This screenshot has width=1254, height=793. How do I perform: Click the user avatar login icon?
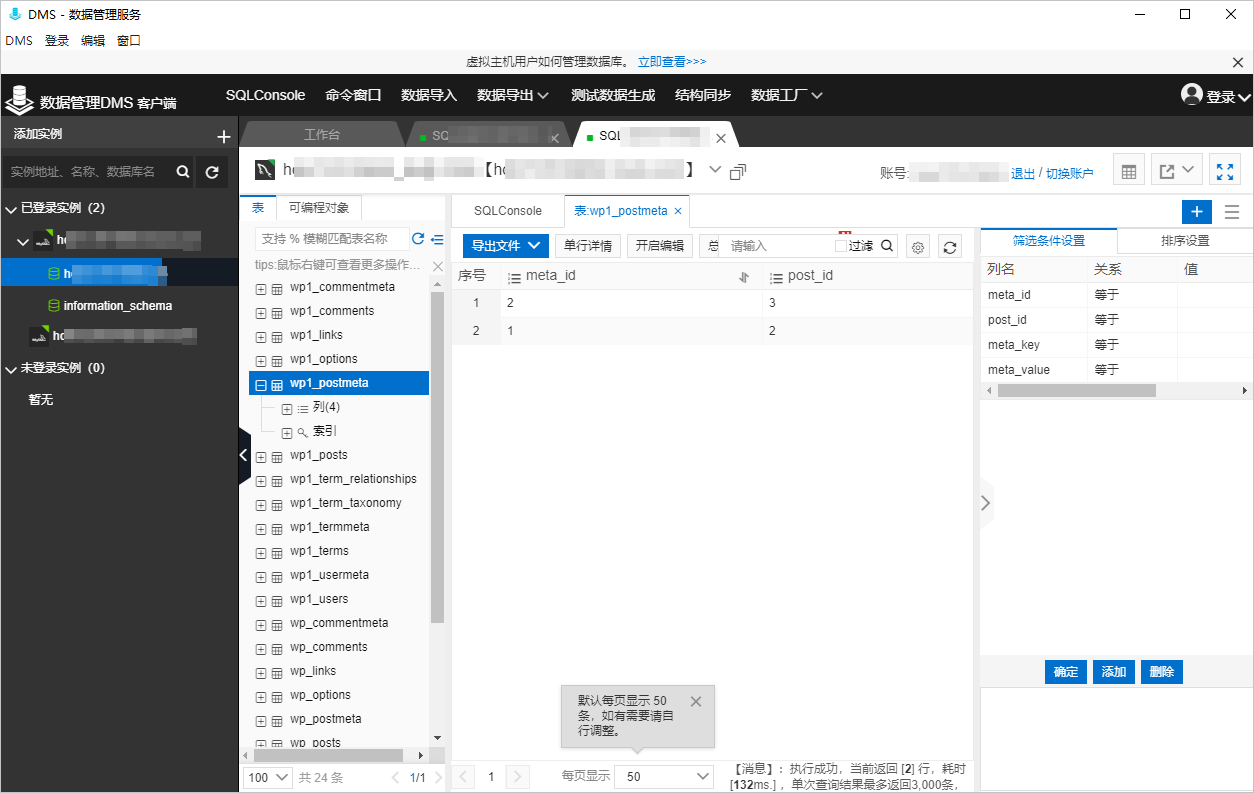coord(1191,95)
